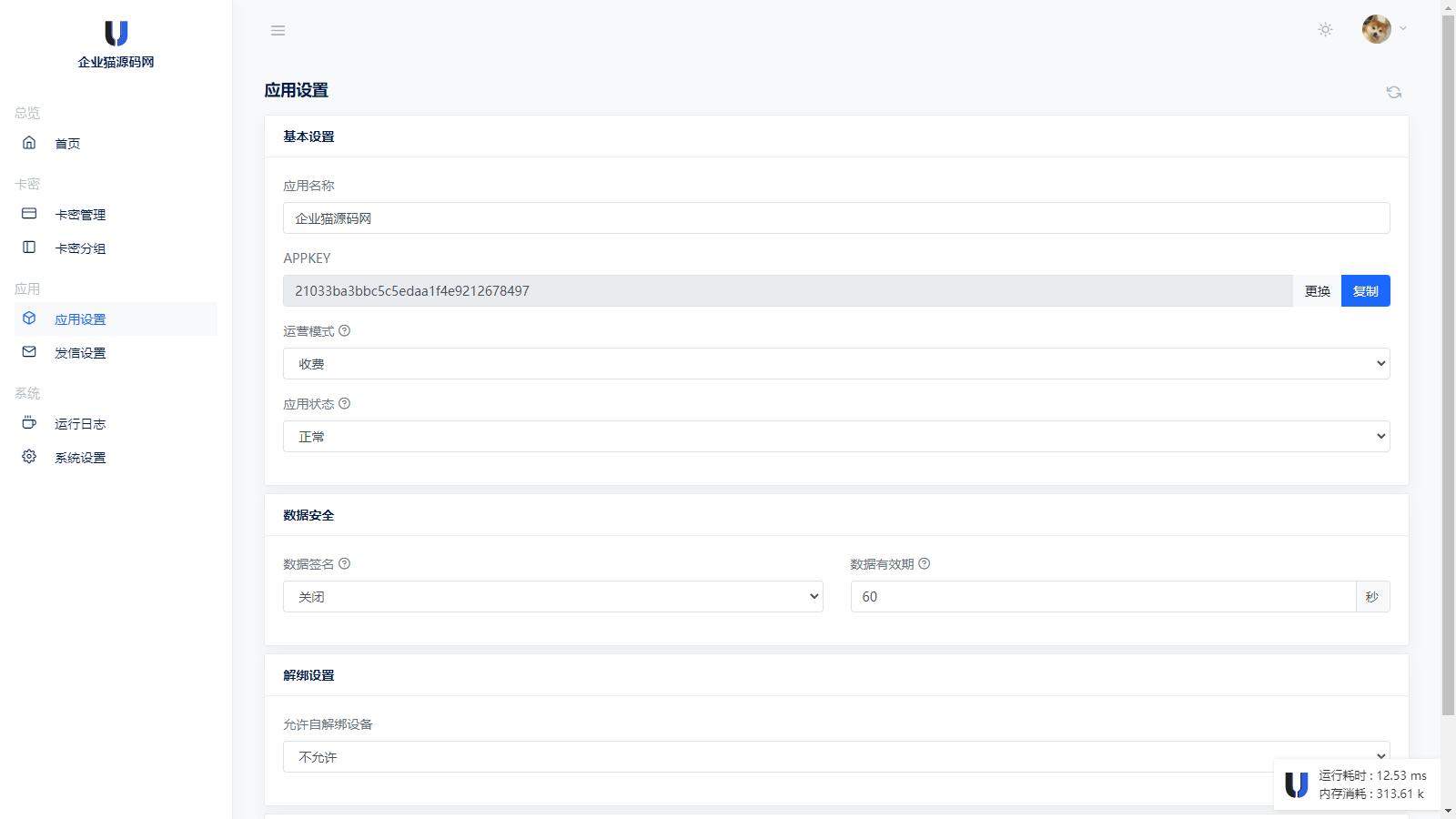Click the refresh icon beside the page title
The width and height of the screenshot is (1456, 819).
pos(1393,92)
